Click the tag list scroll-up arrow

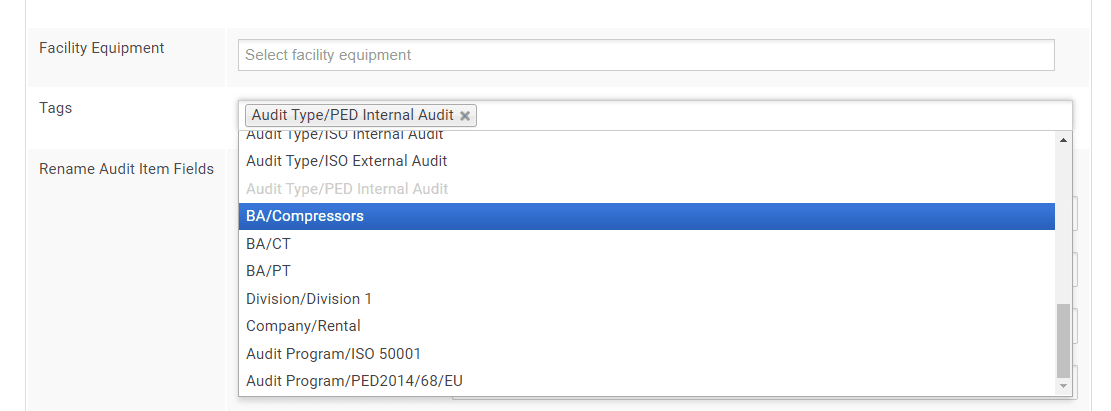pos(1063,140)
